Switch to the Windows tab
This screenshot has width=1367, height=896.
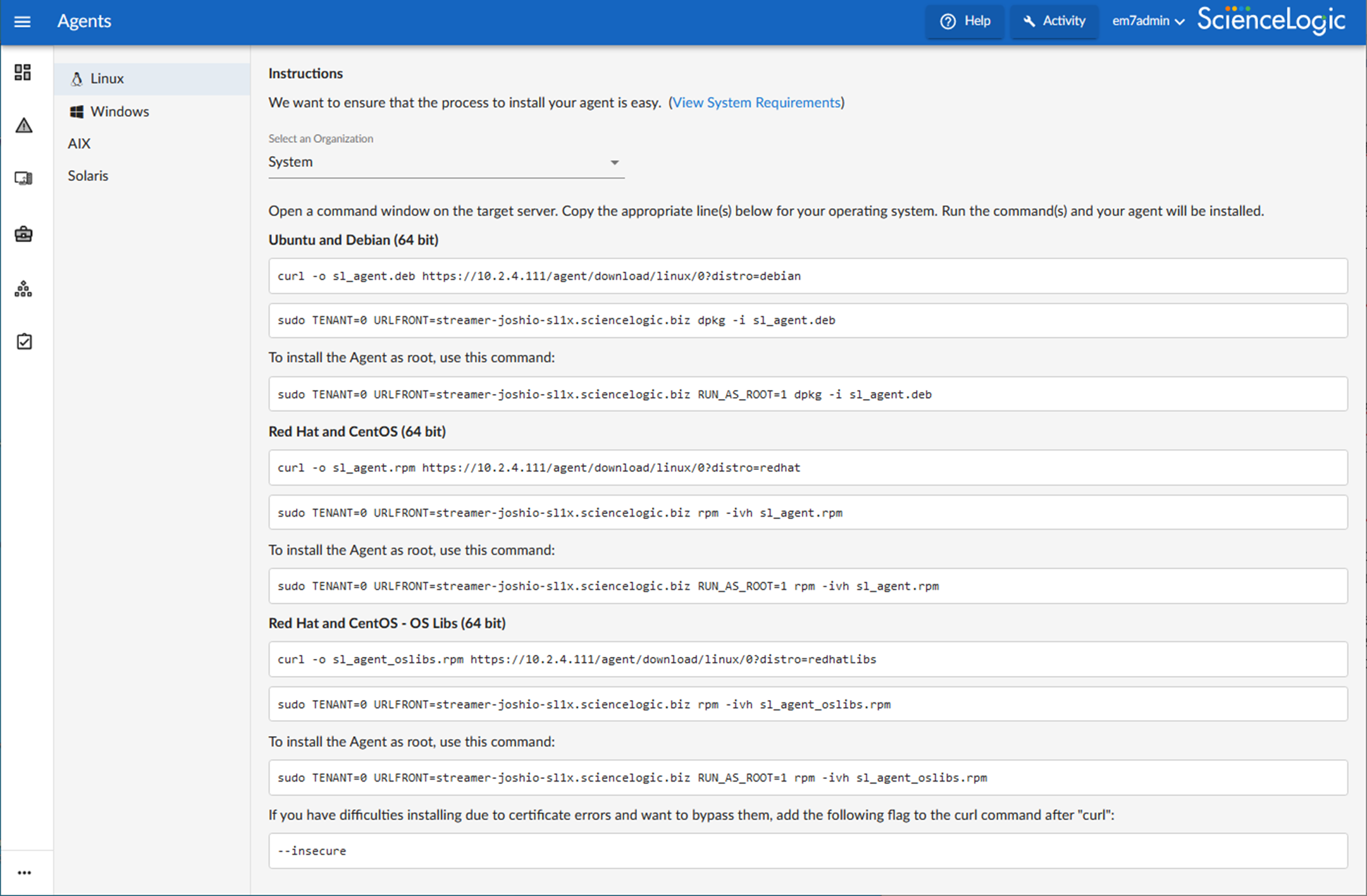[119, 112]
